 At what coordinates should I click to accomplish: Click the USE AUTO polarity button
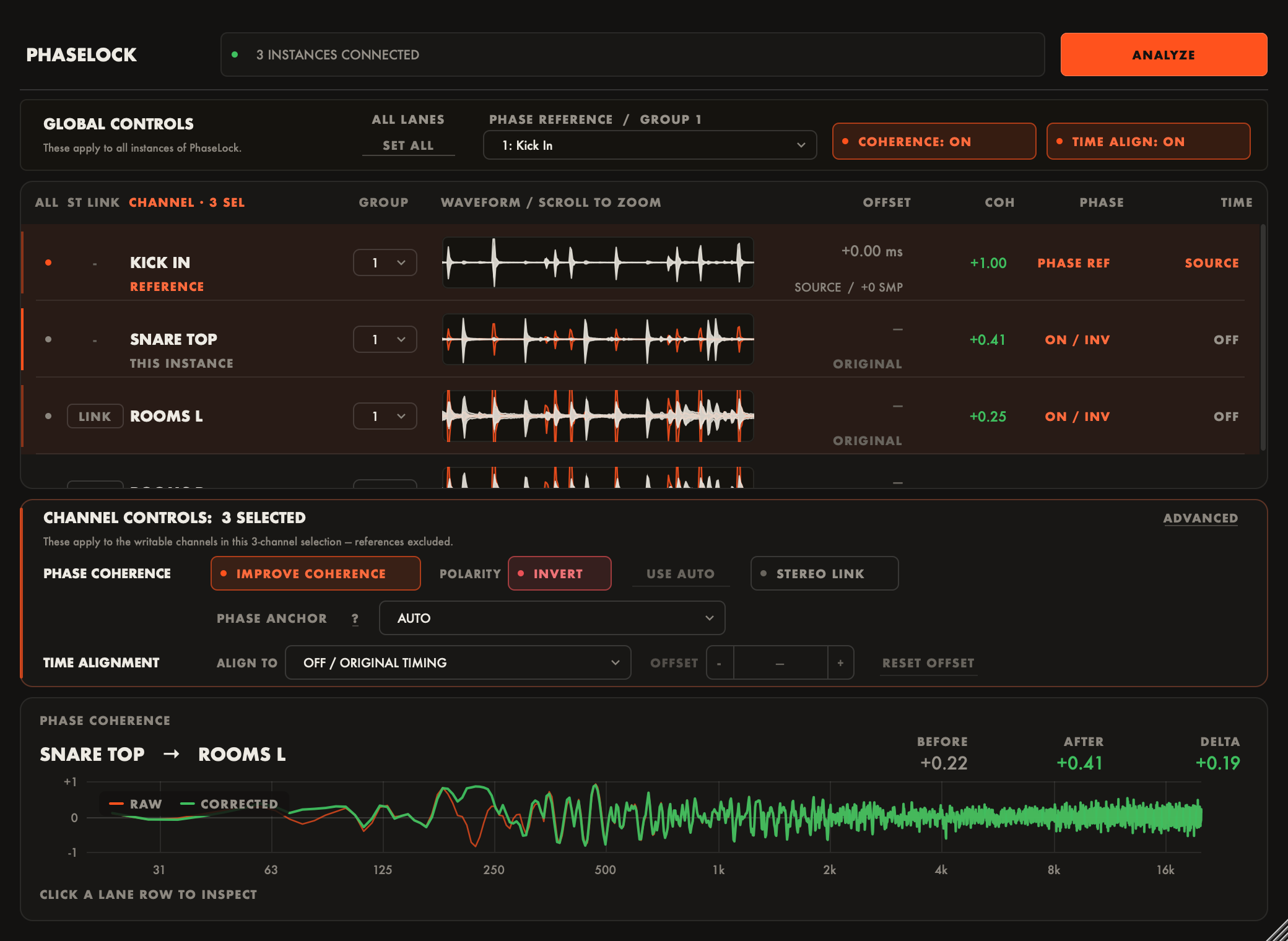pyautogui.click(x=681, y=574)
